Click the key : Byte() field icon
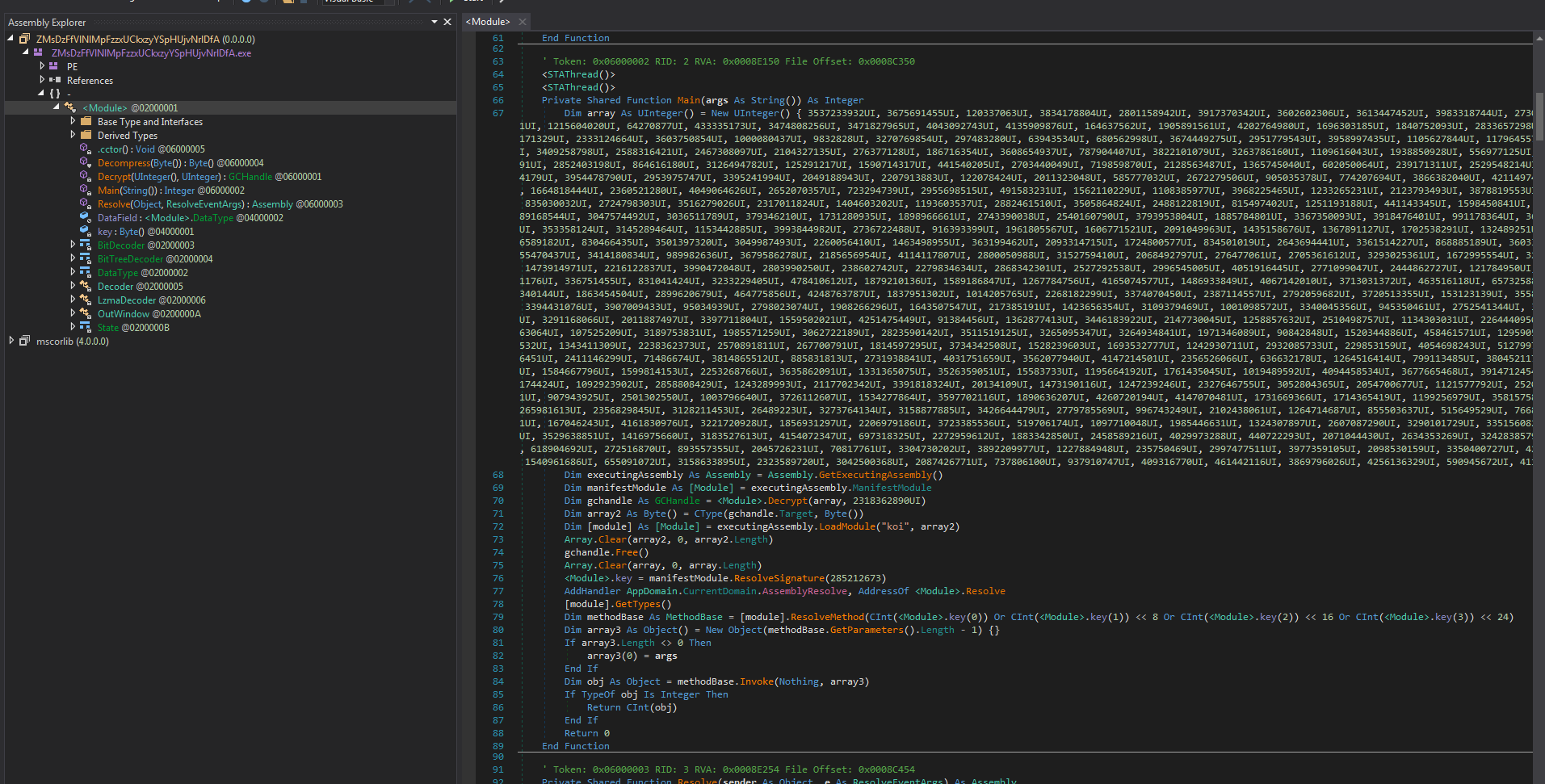This screenshot has height=784, width=1545. pyautogui.click(x=86, y=231)
